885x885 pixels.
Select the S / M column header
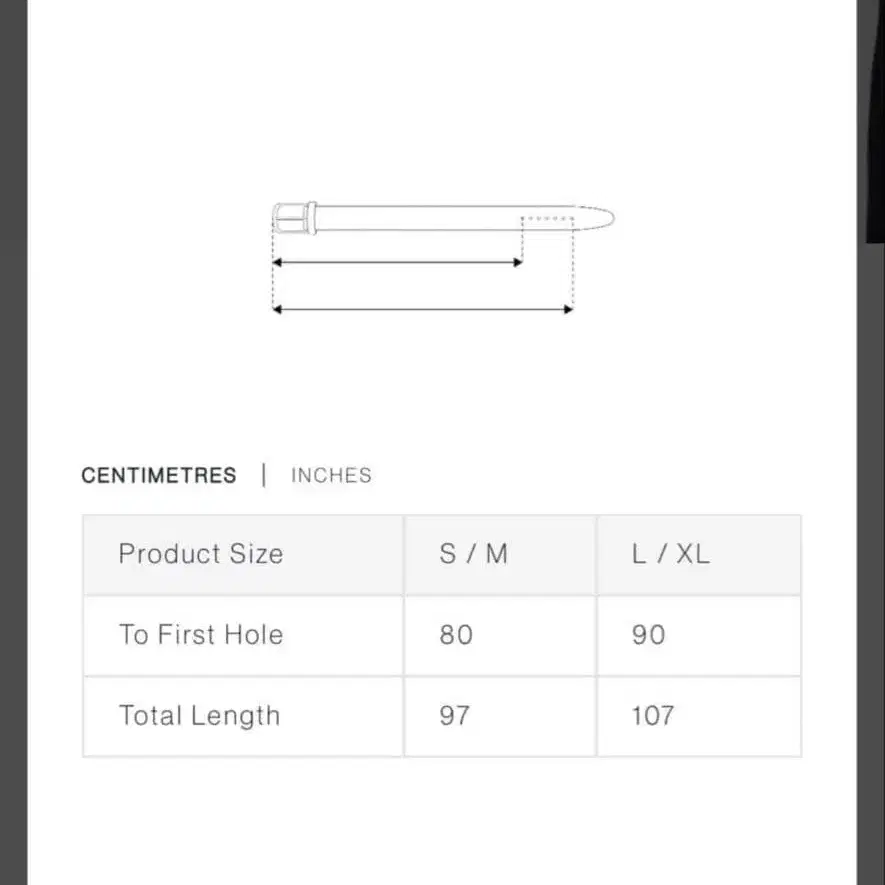click(473, 554)
